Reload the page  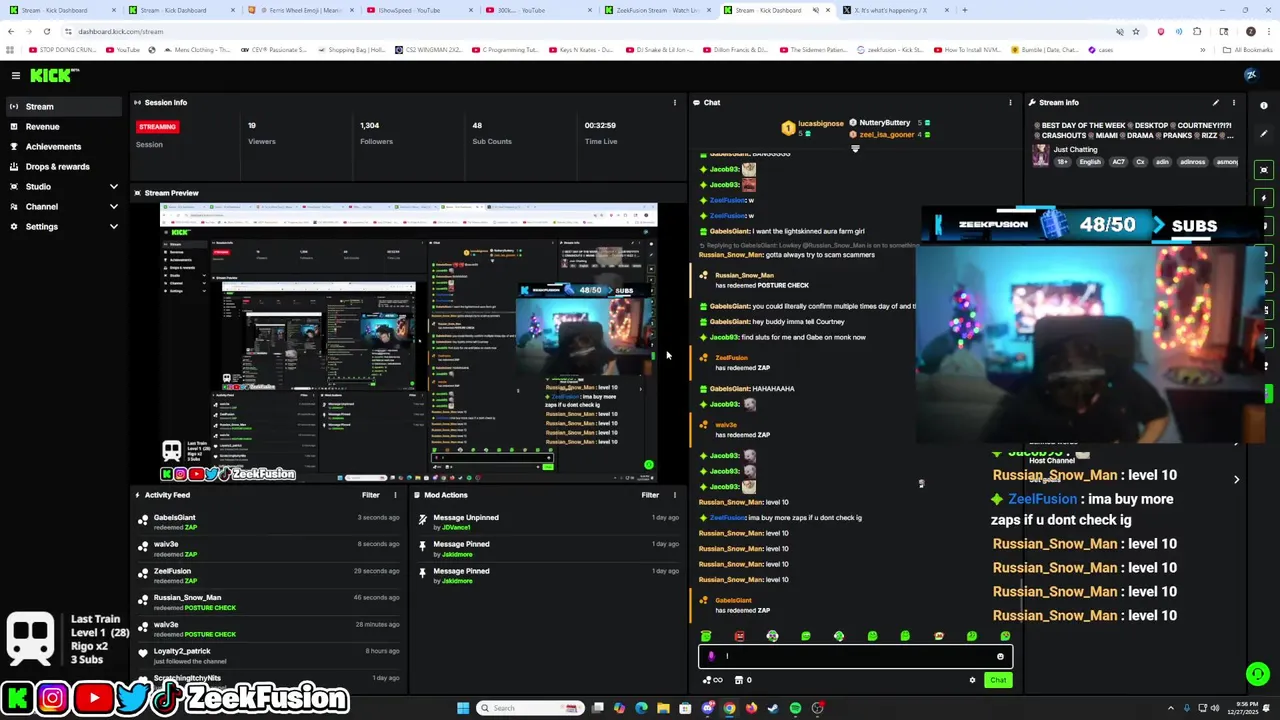46,31
